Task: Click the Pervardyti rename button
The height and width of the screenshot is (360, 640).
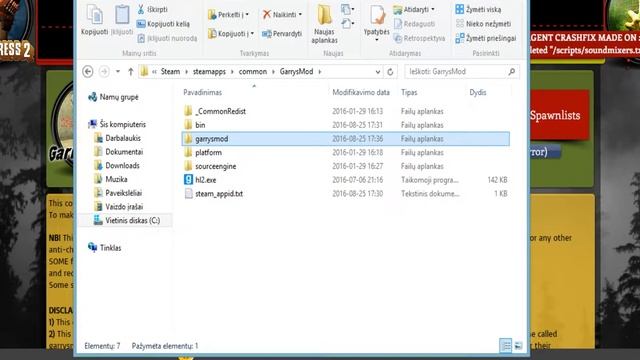Action: click(x=282, y=33)
